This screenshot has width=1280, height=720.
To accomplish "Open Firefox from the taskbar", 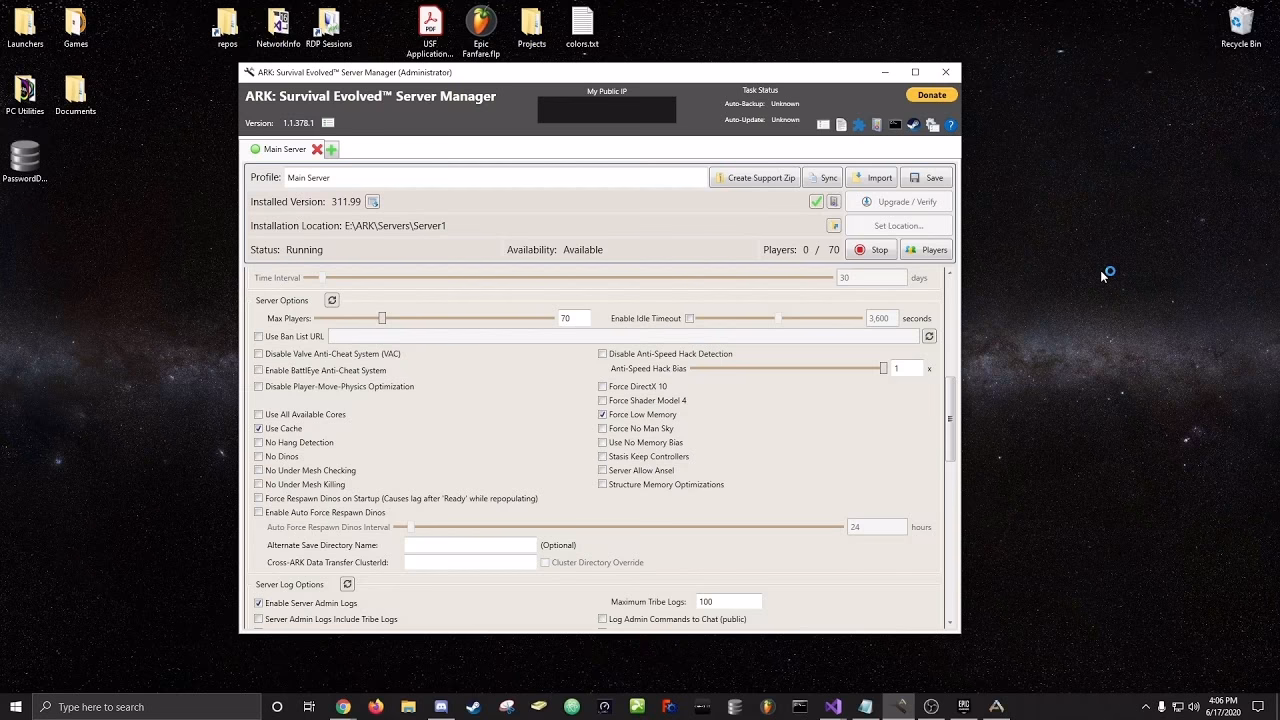I will coord(375,707).
